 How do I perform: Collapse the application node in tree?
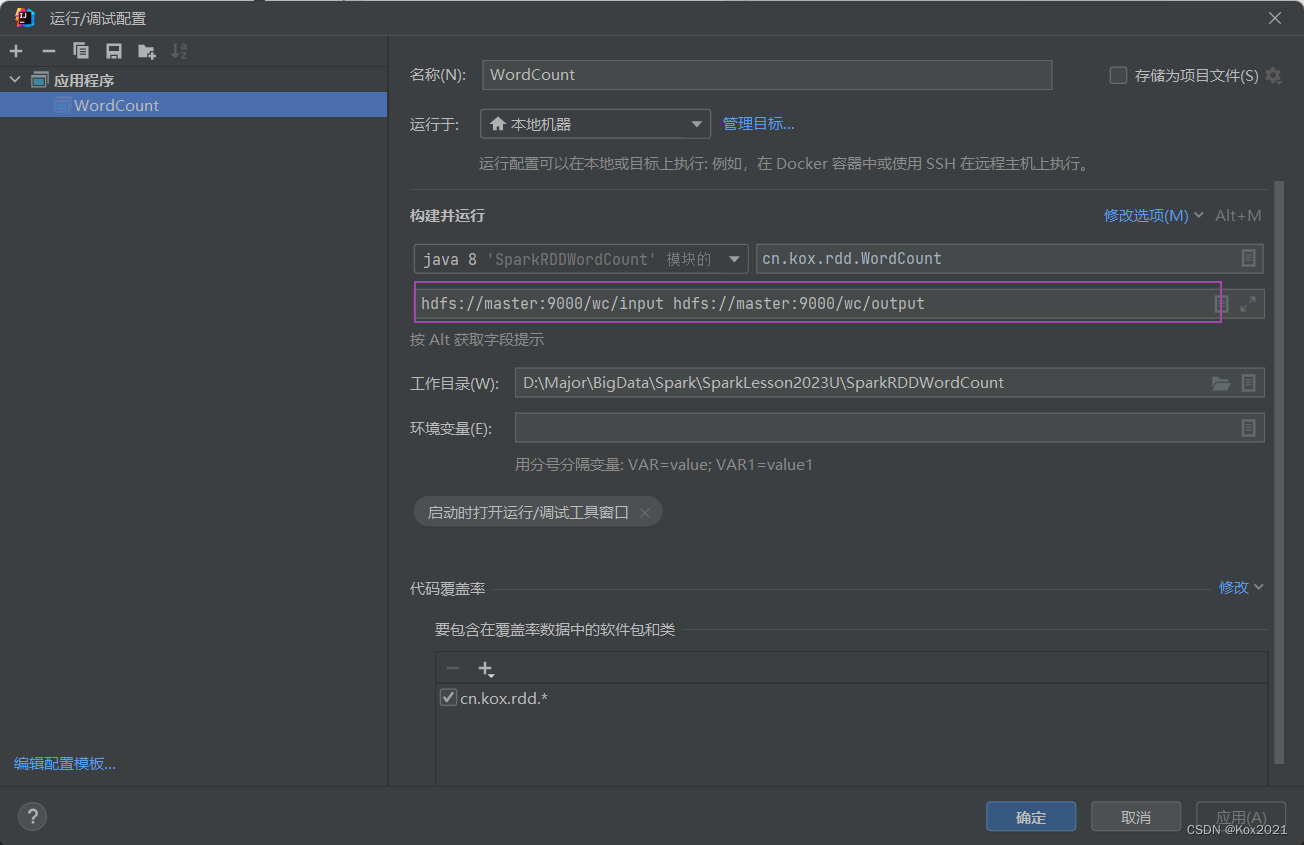pos(14,80)
